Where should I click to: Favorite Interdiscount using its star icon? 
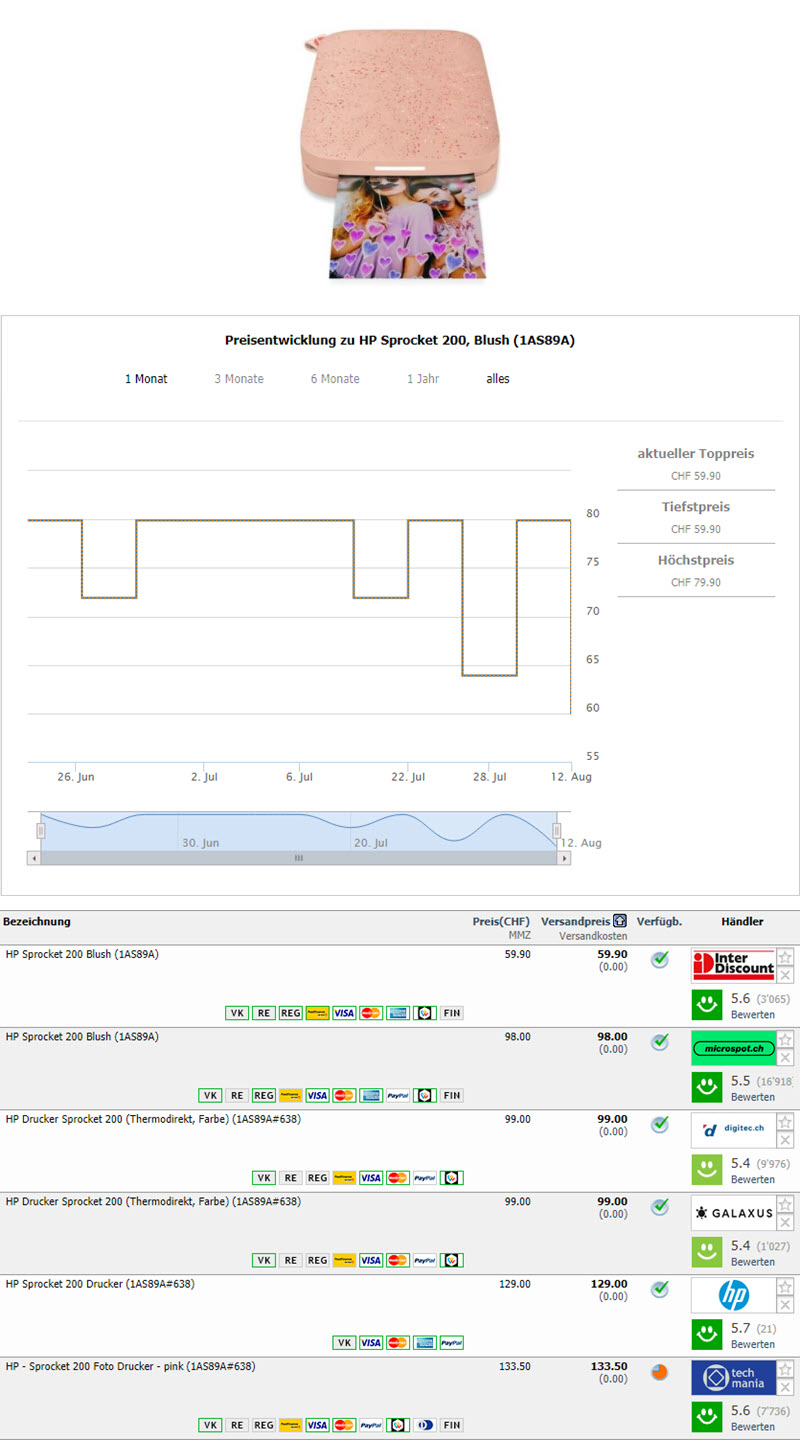click(785, 957)
